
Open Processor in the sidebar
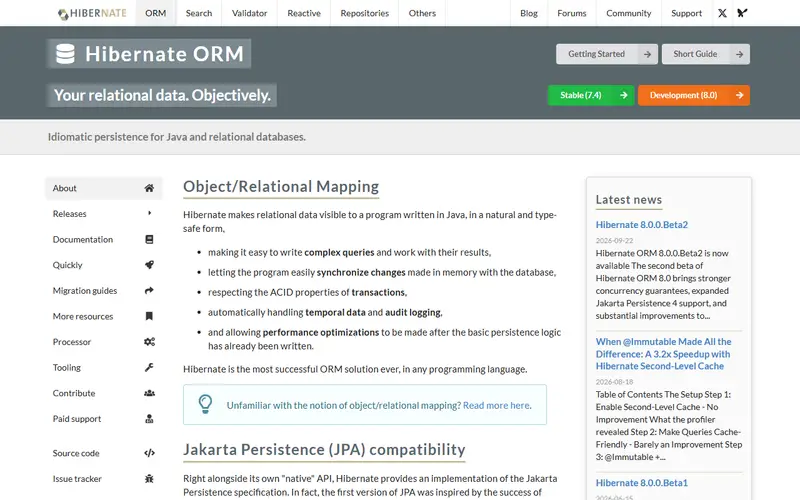(104, 342)
